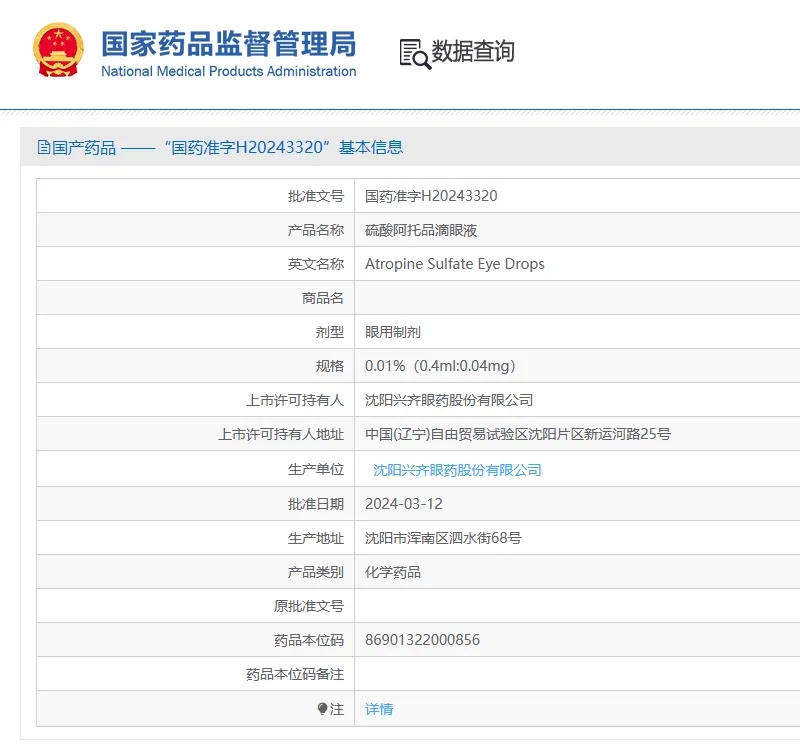800x748 pixels.
Task: Click the 数据查询 magnifier document icon
Action: [414, 53]
